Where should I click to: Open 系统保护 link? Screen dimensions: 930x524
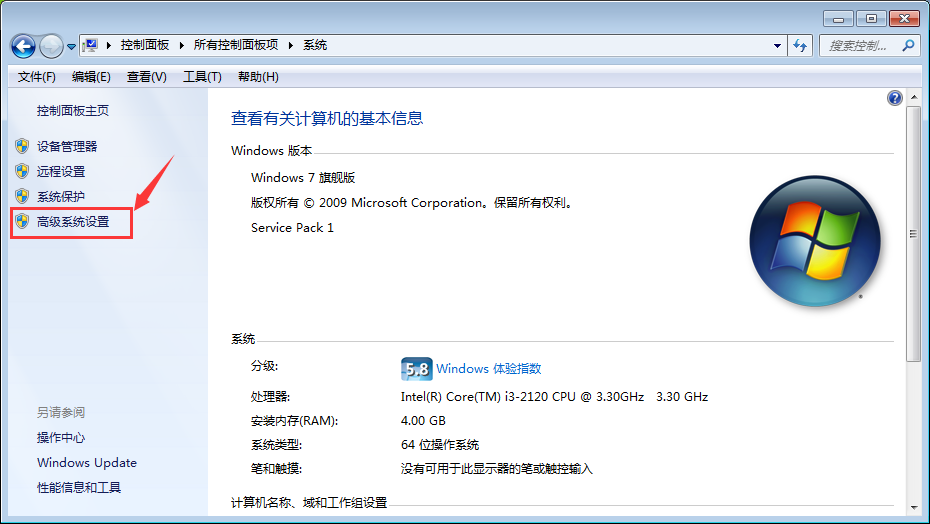tap(61, 196)
